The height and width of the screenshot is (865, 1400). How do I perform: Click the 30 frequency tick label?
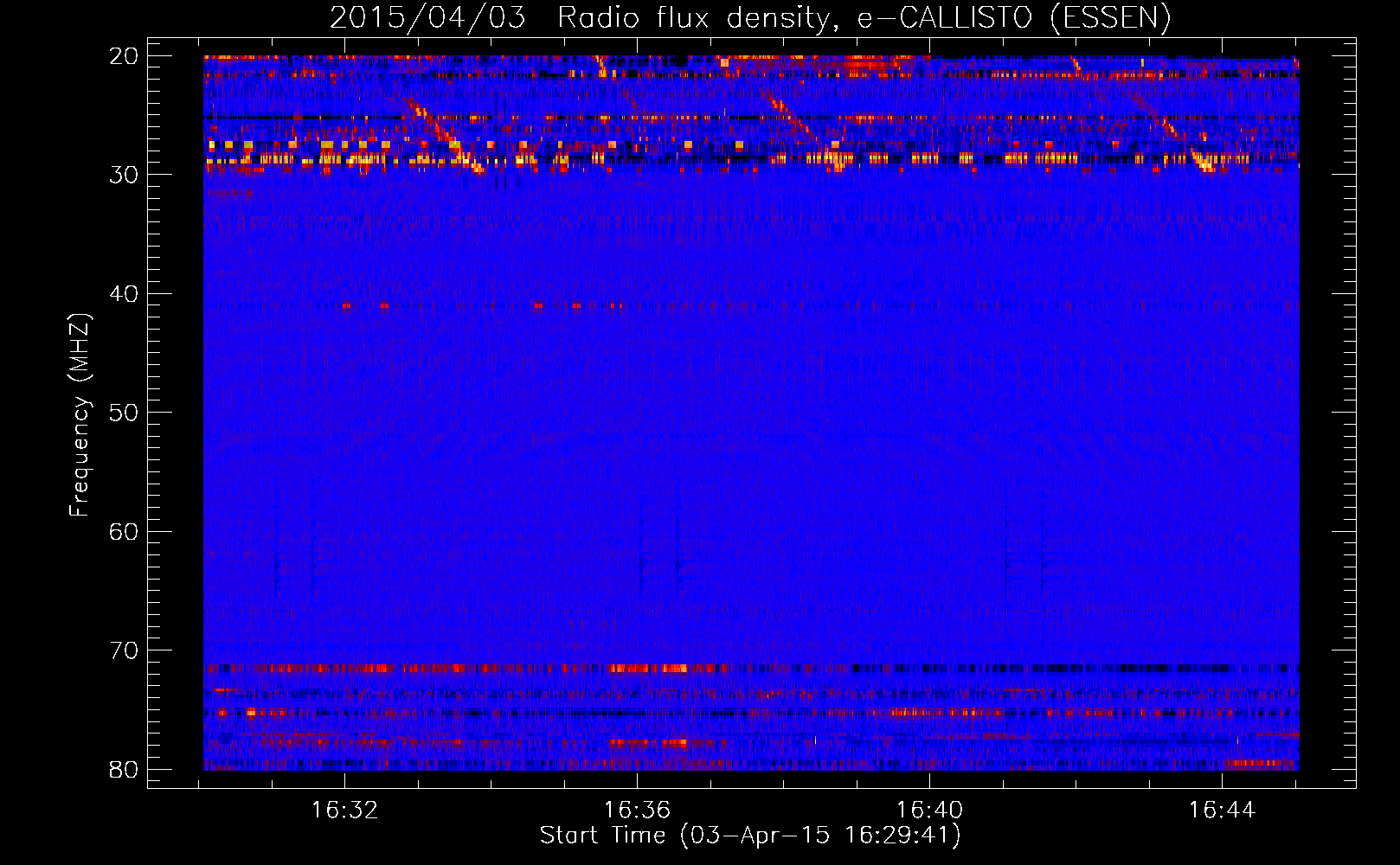tap(124, 175)
